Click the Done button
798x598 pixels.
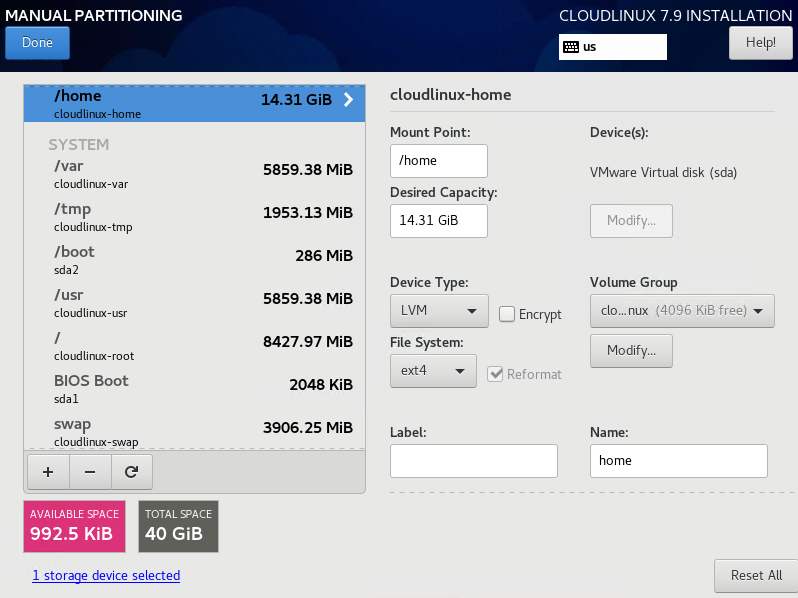click(37, 43)
